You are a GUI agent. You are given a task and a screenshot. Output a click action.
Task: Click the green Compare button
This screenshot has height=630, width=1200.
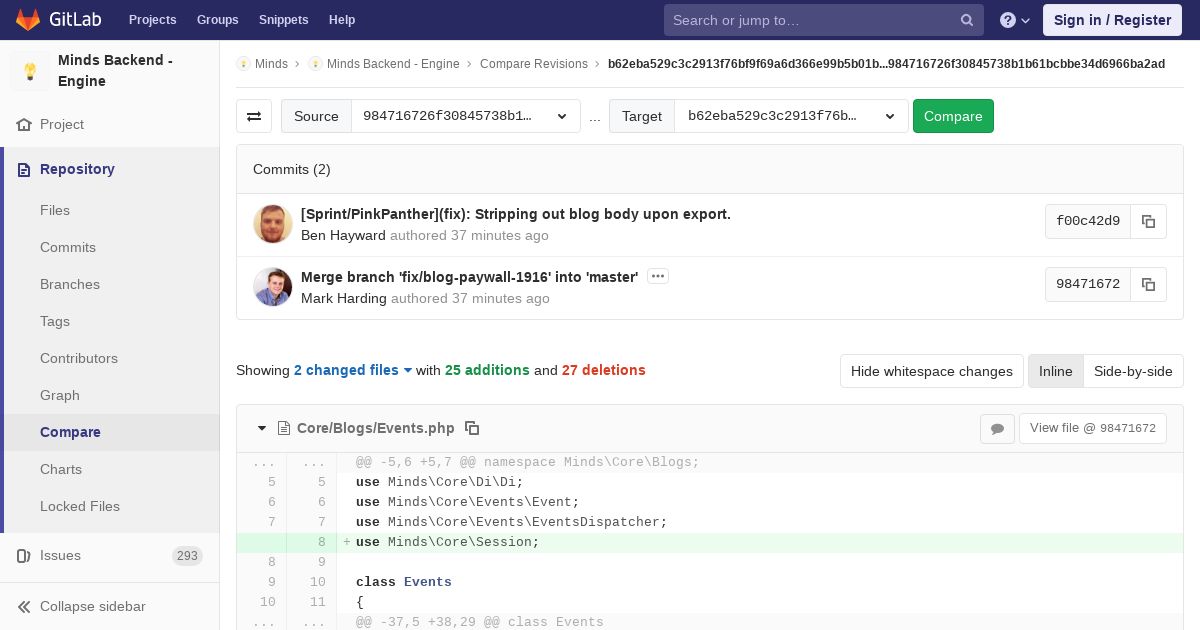coord(952,116)
